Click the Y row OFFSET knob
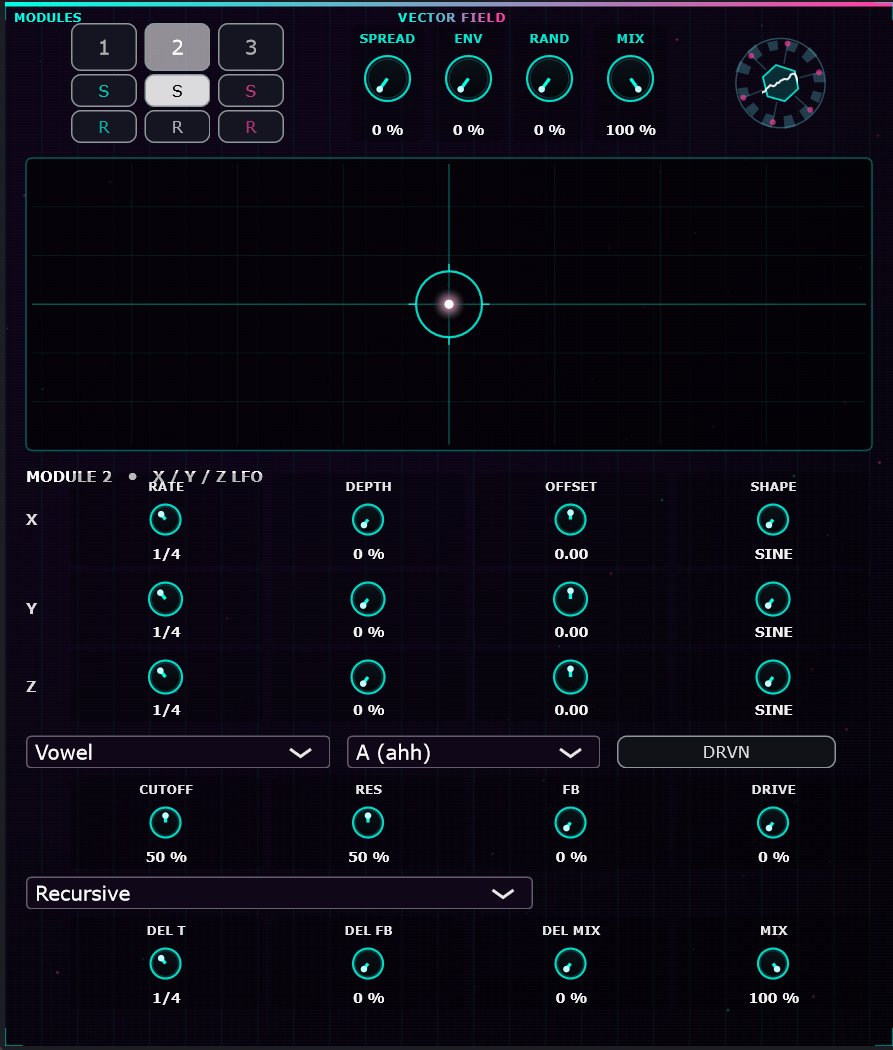 pos(570,599)
